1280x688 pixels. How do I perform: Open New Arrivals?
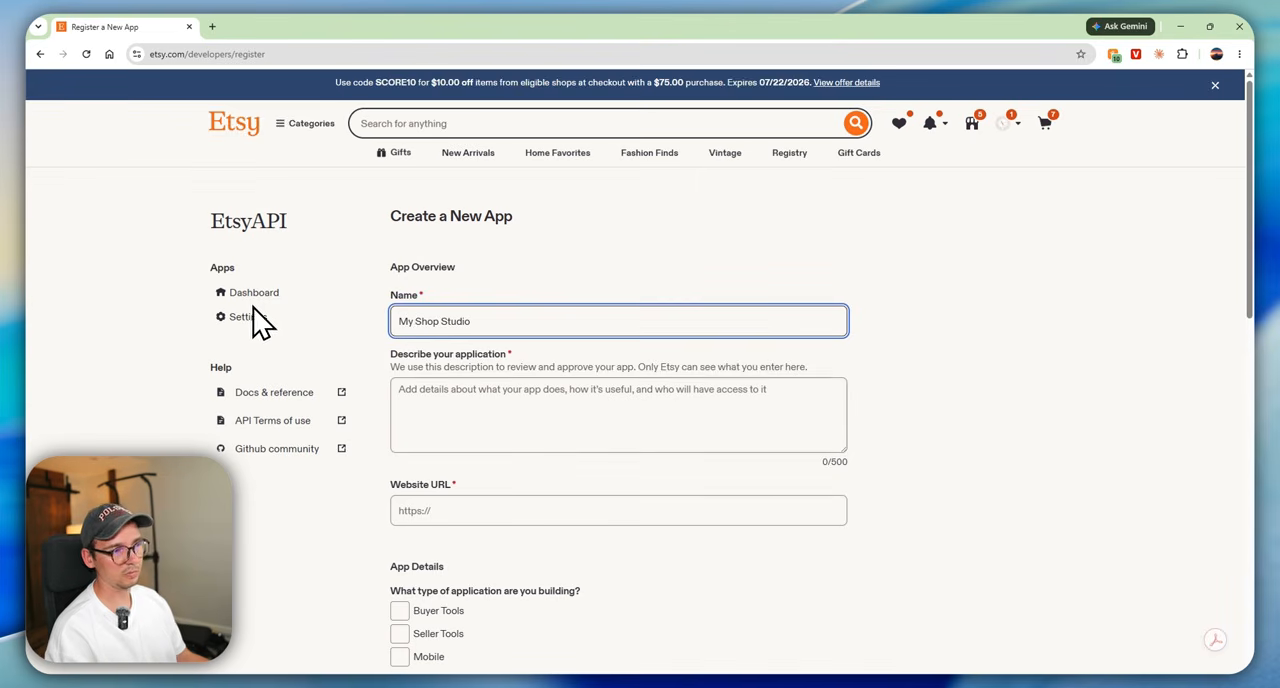coord(468,153)
